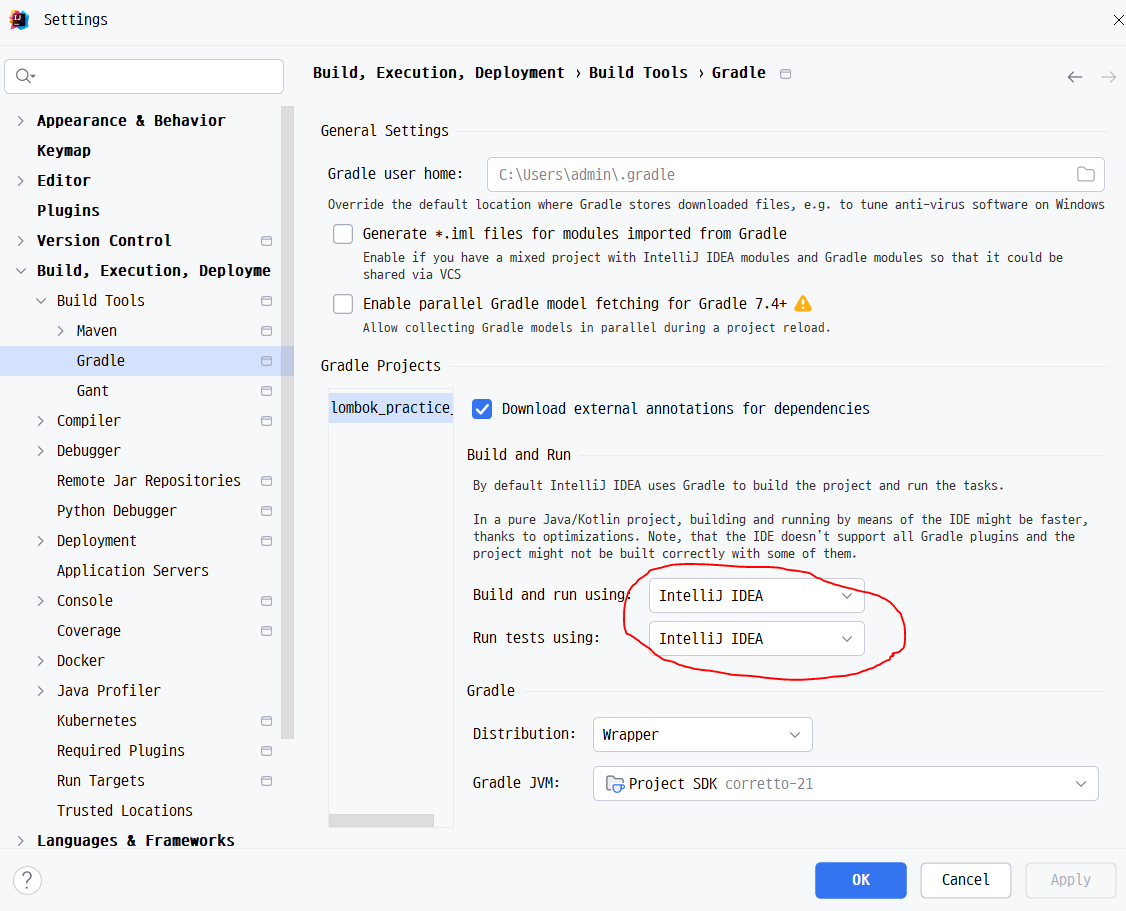Enable Generate *.iml files for modules checkbox
Image resolution: width=1126 pixels, height=911 pixels.
(x=343, y=234)
